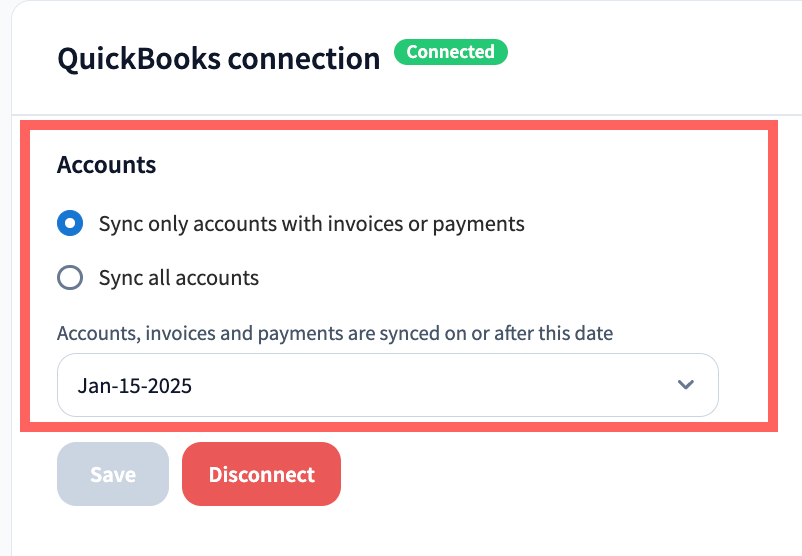The height and width of the screenshot is (556, 802).
Task: Click the green Connected status badge
Action: click(x=450, y=52)
